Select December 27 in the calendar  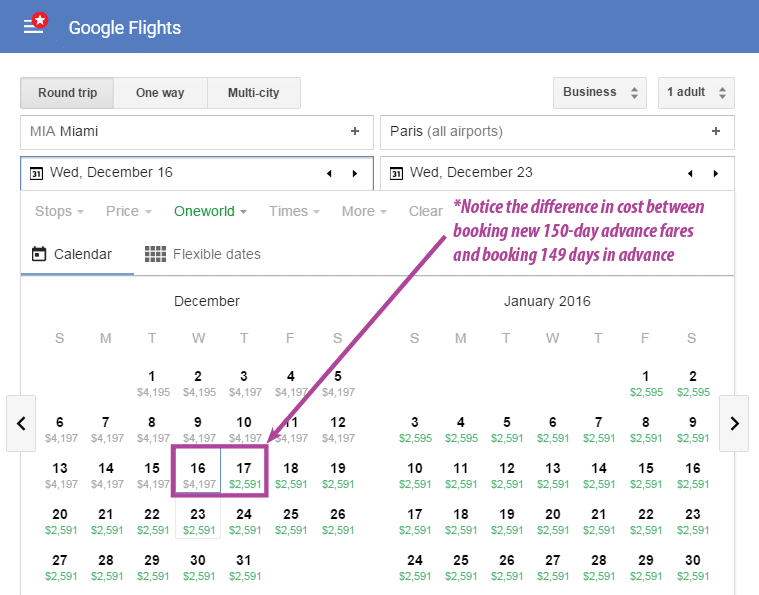click(60, 567)
